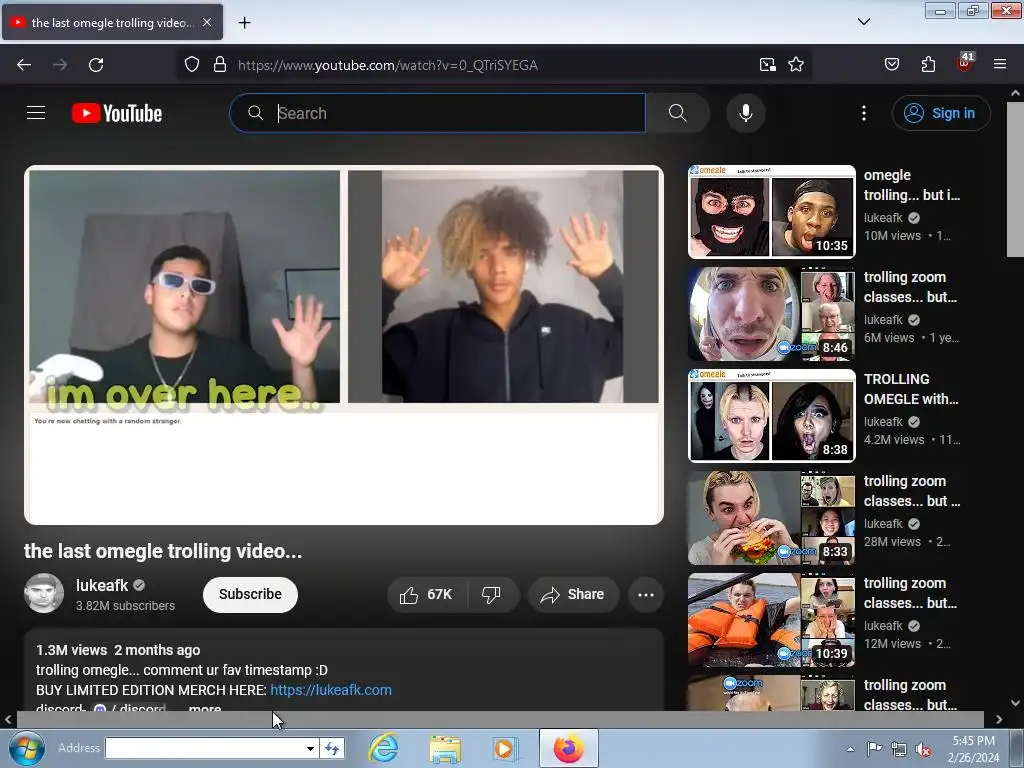Open Windows Media Player on taskbar
This screenshot has height=768, width=1024.
pos(505,748)
